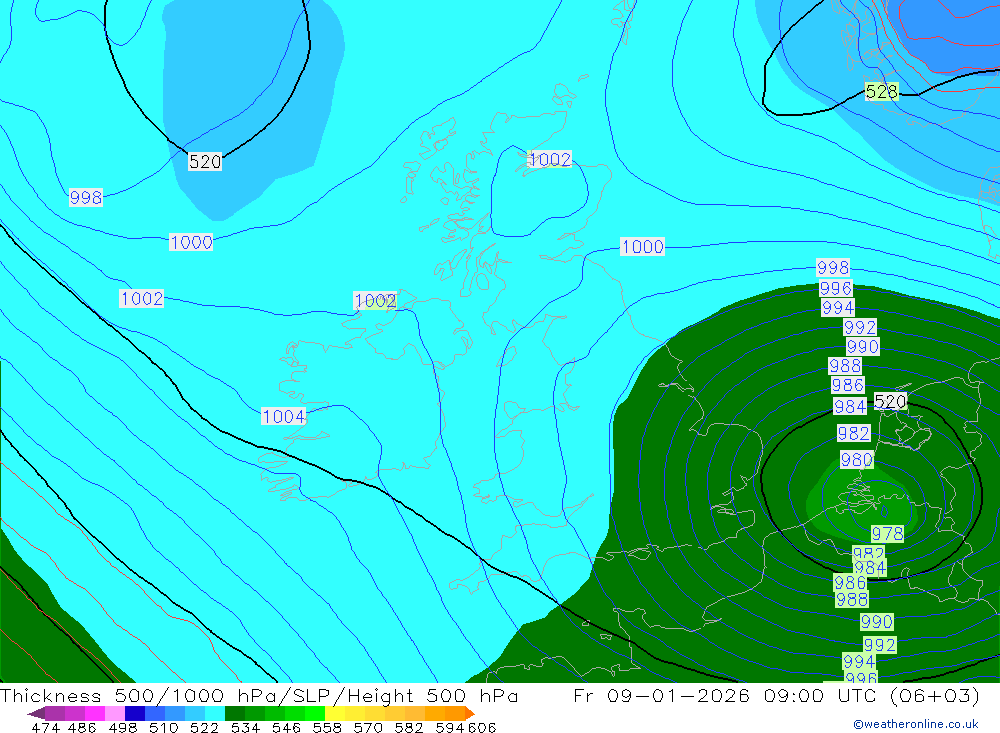1000x733 pixels.
Task: Click the 546 legend scale value
Action: (286, 727)
